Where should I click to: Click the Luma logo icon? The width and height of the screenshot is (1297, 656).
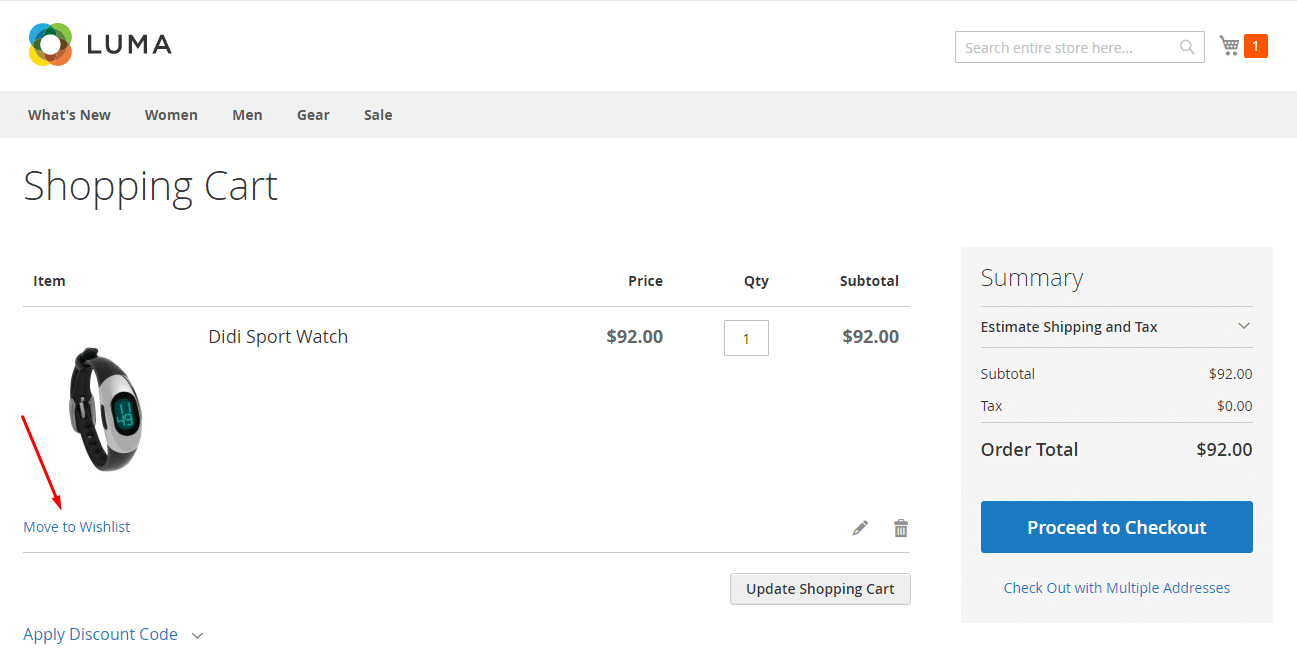(x=50, y=45)
